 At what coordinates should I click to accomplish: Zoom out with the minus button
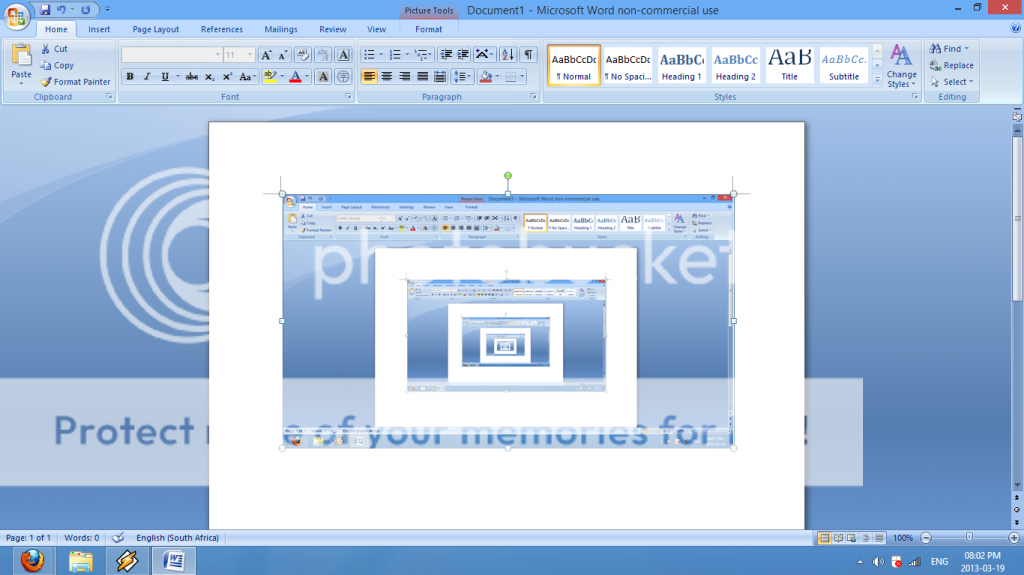925,538
